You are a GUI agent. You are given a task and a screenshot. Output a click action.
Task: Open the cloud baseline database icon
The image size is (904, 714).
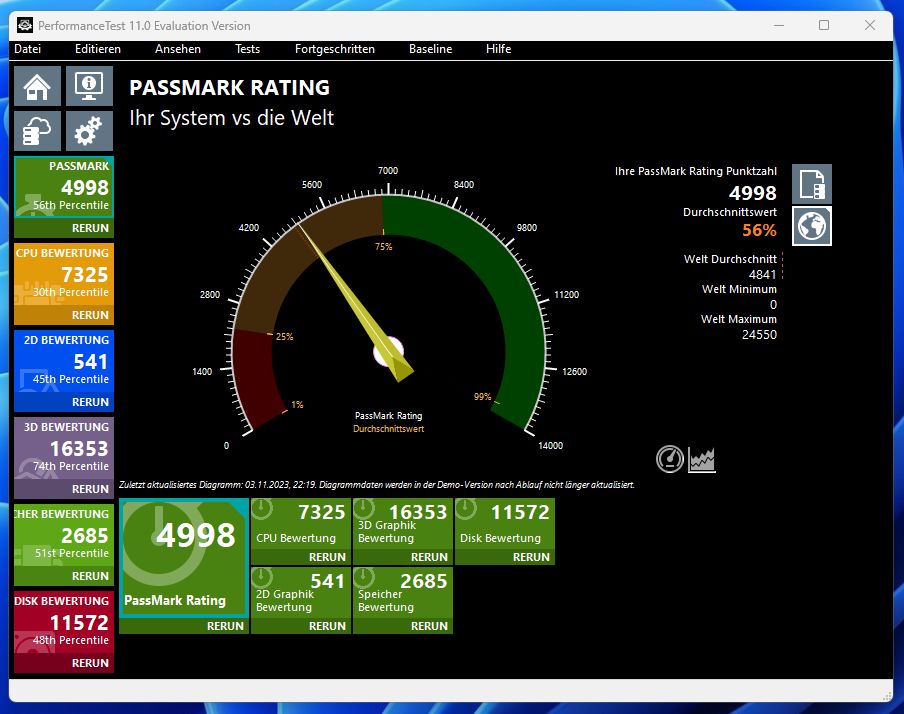37,131
